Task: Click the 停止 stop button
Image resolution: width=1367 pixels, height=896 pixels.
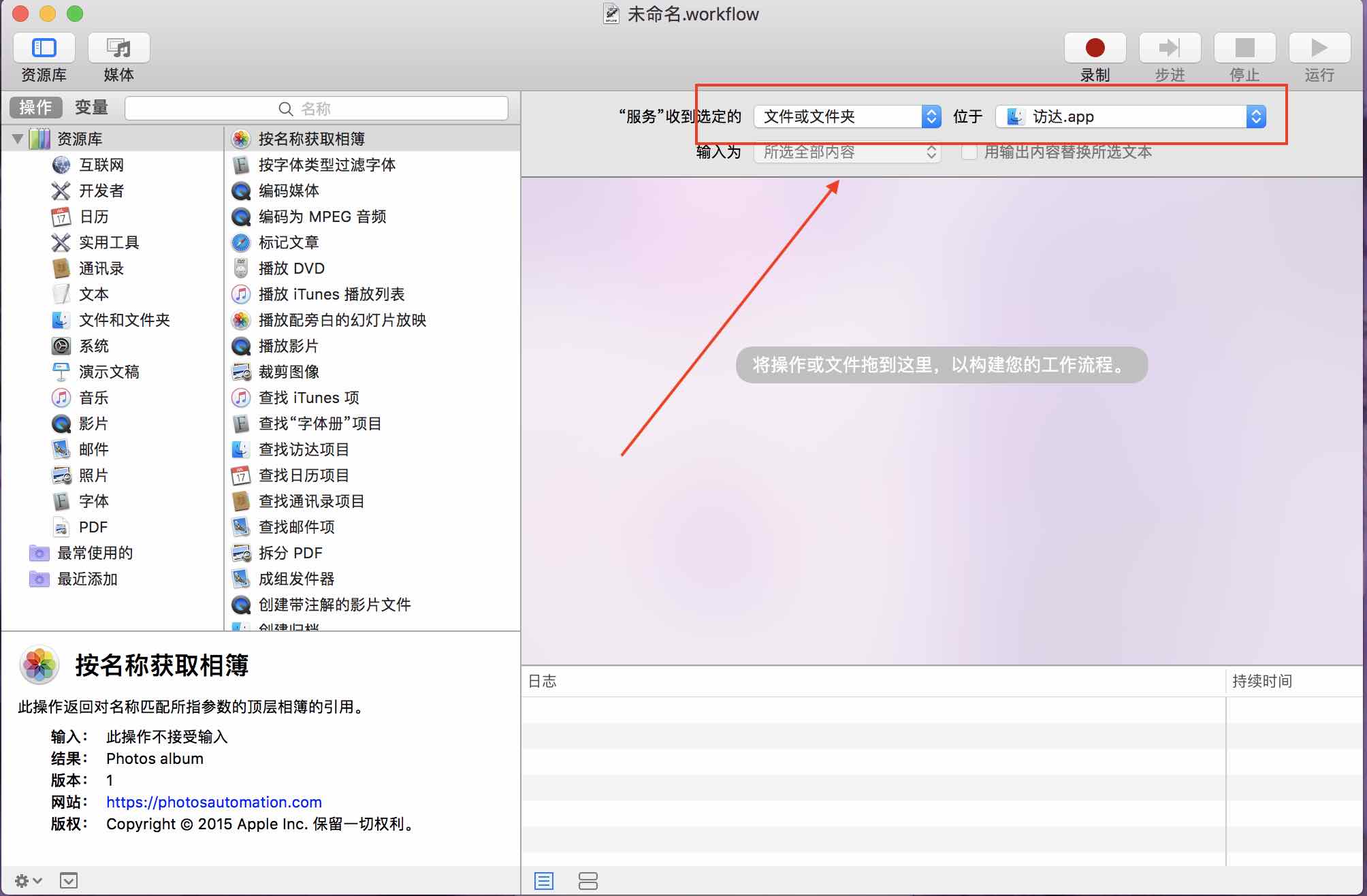Action: 1244,48
